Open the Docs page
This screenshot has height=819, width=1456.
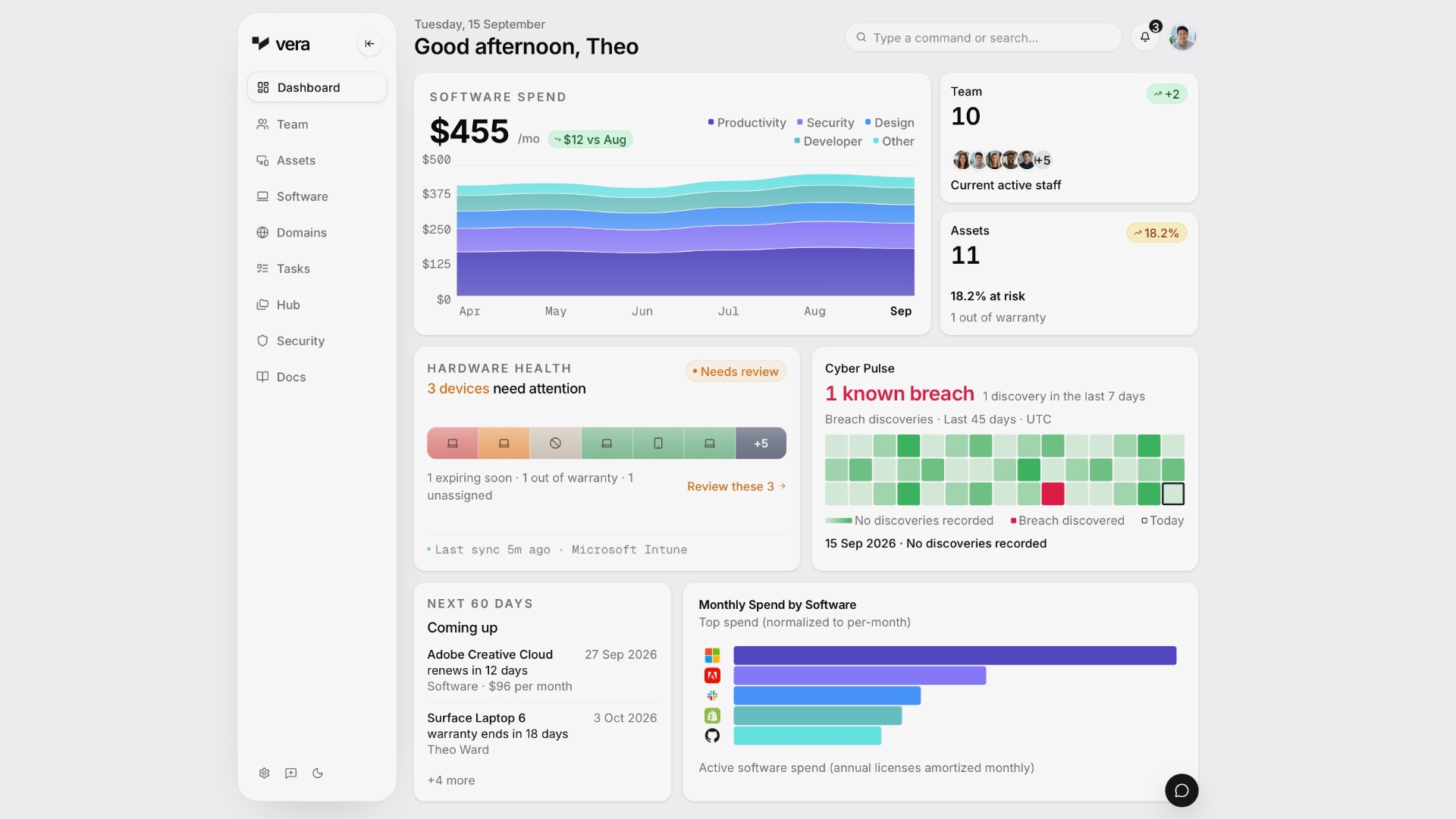coord(317,377)
